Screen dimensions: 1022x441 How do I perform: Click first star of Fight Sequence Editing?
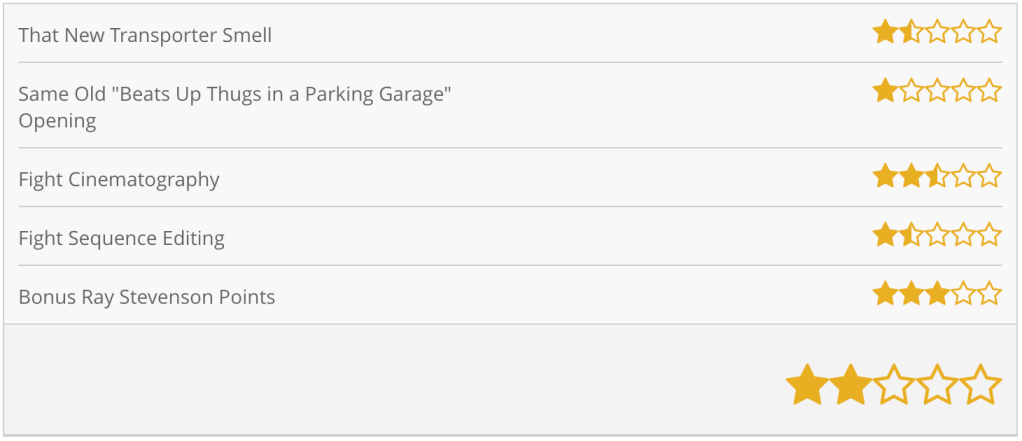(x=885, y=236)
